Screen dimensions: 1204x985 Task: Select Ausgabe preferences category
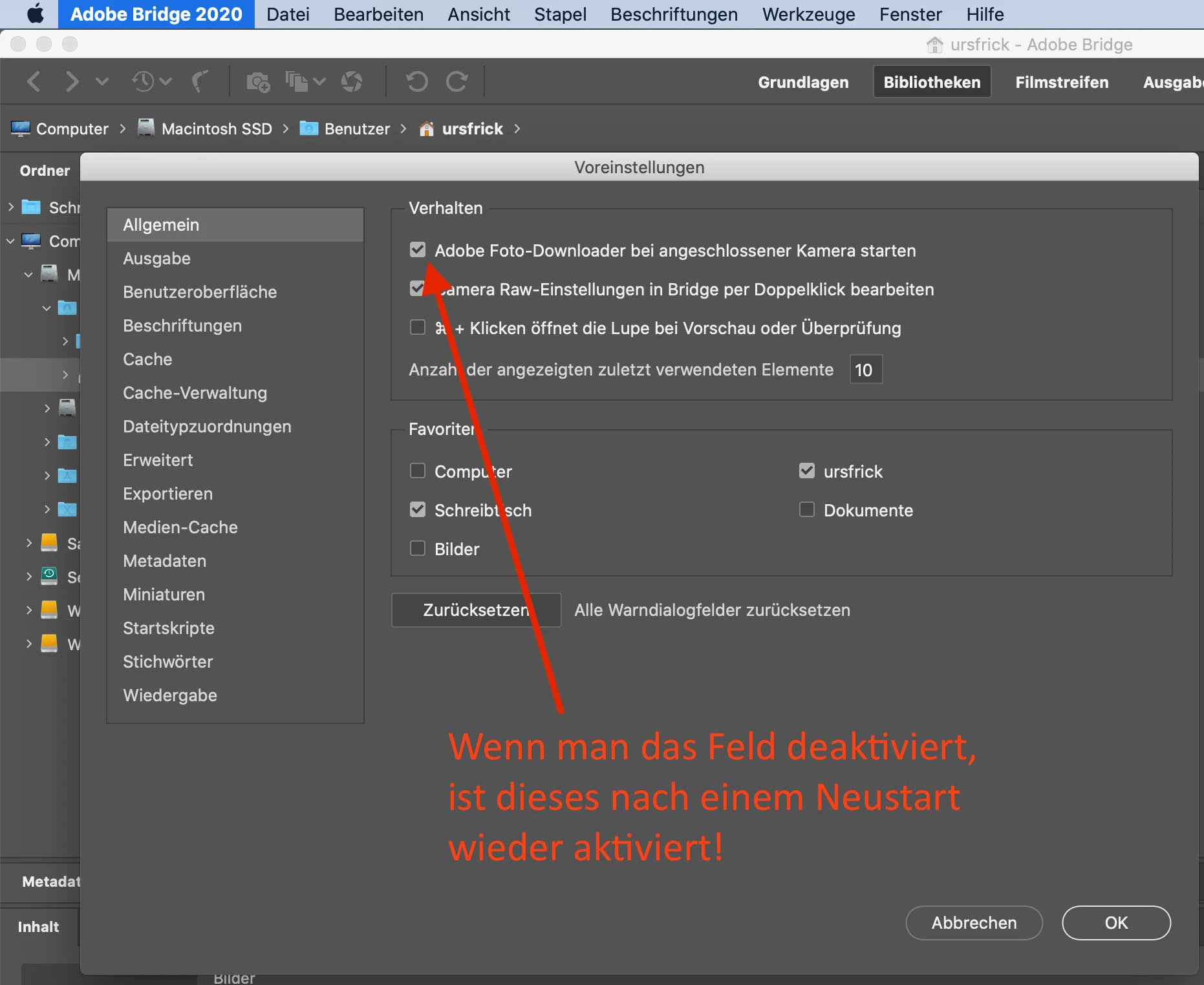tap(235, 259)
